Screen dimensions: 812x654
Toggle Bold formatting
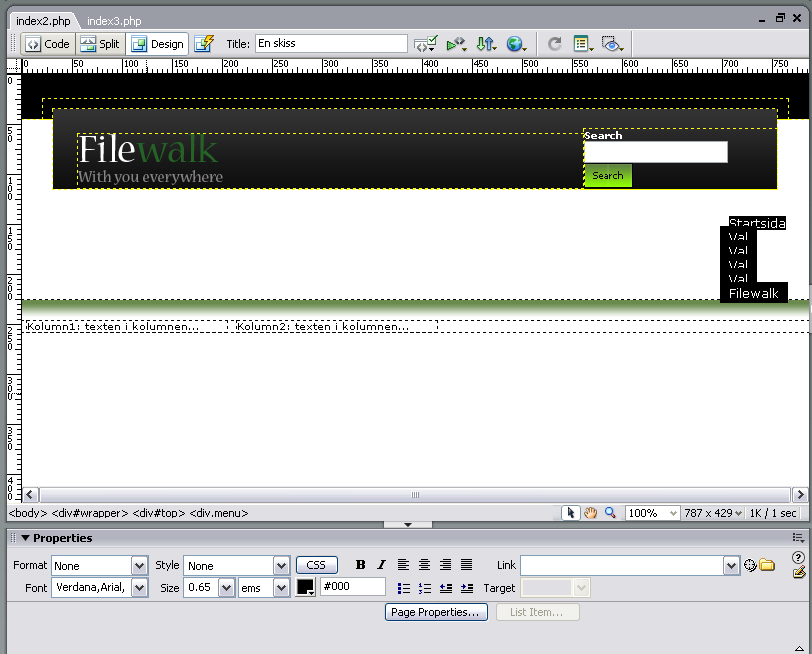[360, 565]
